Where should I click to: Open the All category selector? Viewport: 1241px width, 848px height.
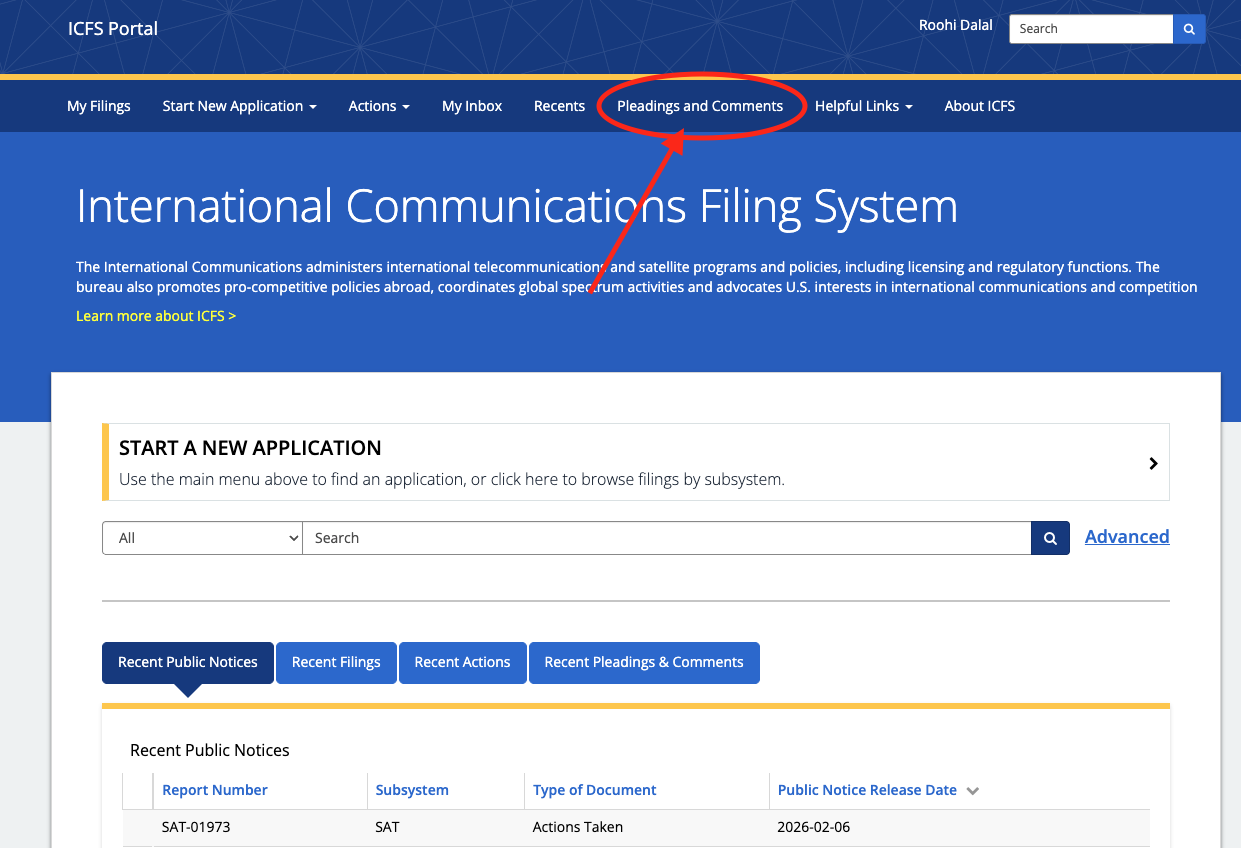202,538
